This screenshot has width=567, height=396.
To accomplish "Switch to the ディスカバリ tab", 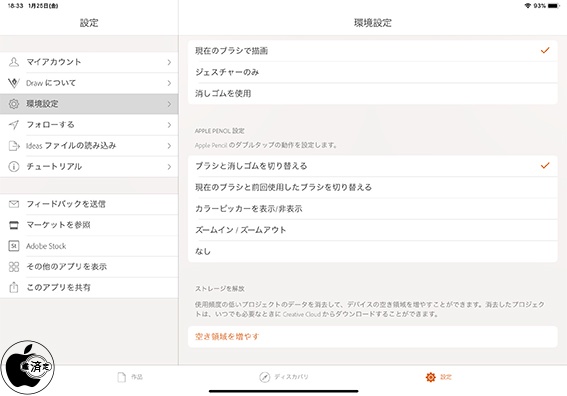I will pos(284,377).
